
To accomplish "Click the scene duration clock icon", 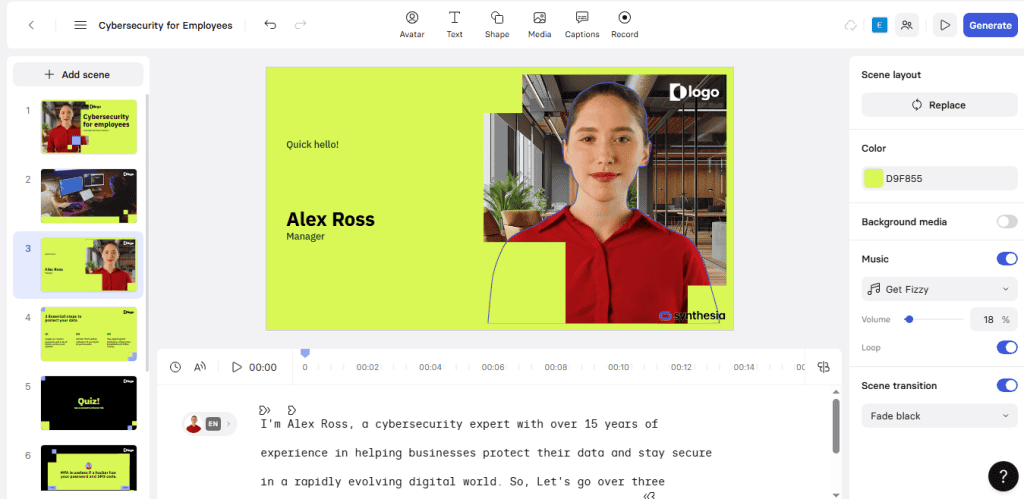I will click(175, 367).
